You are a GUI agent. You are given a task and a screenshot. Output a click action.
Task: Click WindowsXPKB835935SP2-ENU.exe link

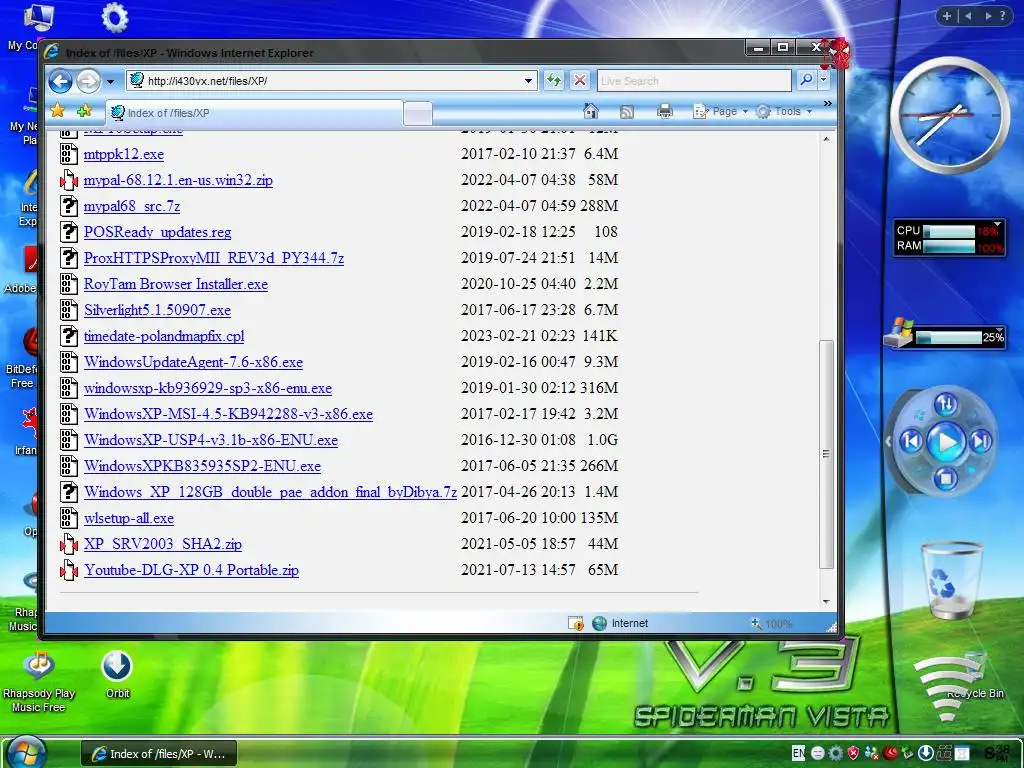(x=202, y=466)
